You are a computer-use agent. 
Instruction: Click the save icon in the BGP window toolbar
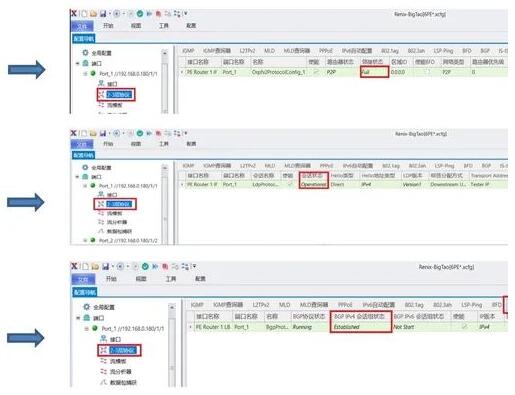click(x=105, y=266)
